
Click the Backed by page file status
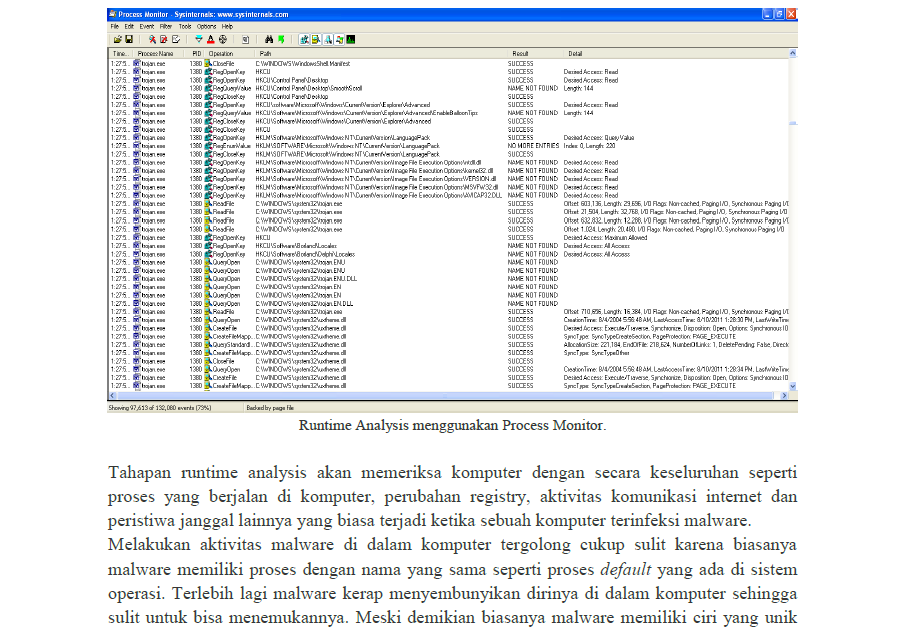[x=270, y=407]
